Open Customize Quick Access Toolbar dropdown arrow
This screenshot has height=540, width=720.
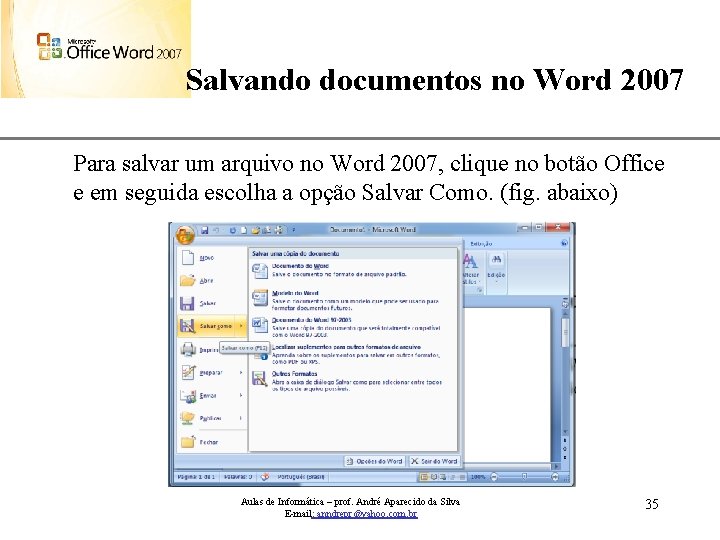294,230
